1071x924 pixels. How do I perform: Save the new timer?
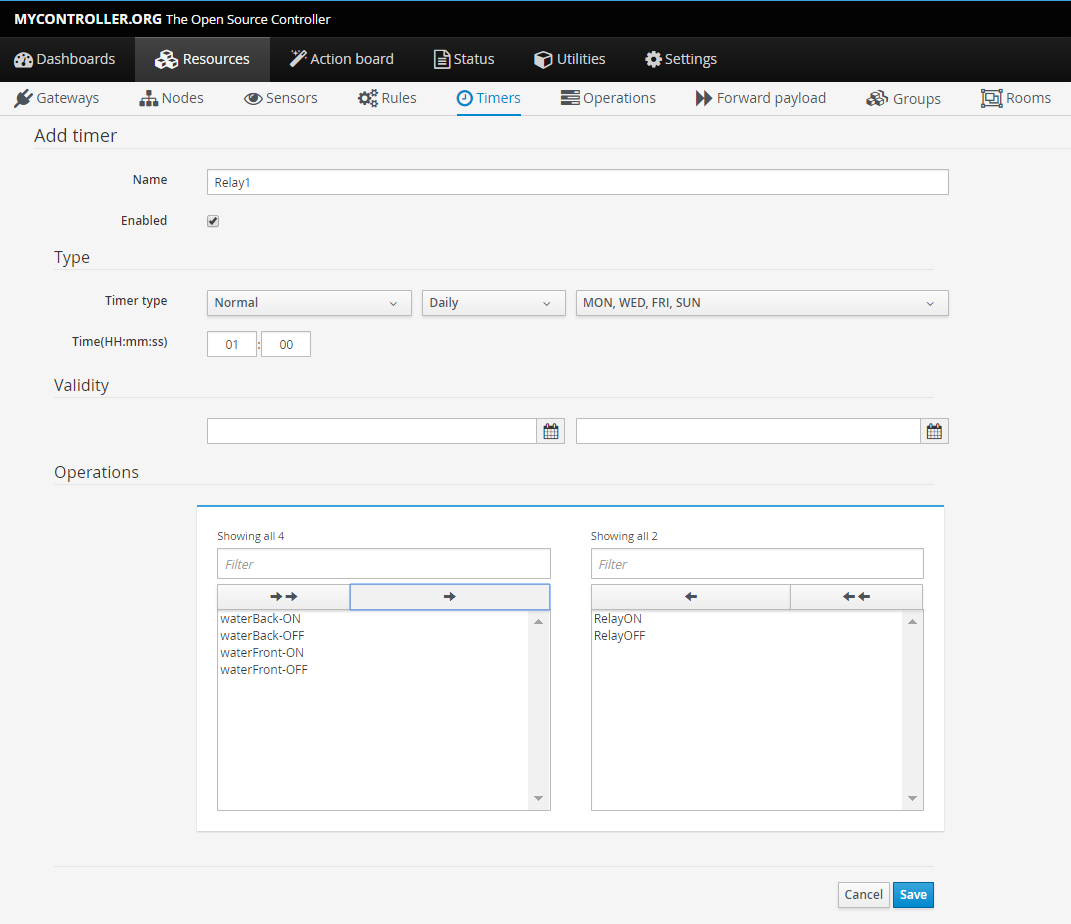click(x=912, y=895)
